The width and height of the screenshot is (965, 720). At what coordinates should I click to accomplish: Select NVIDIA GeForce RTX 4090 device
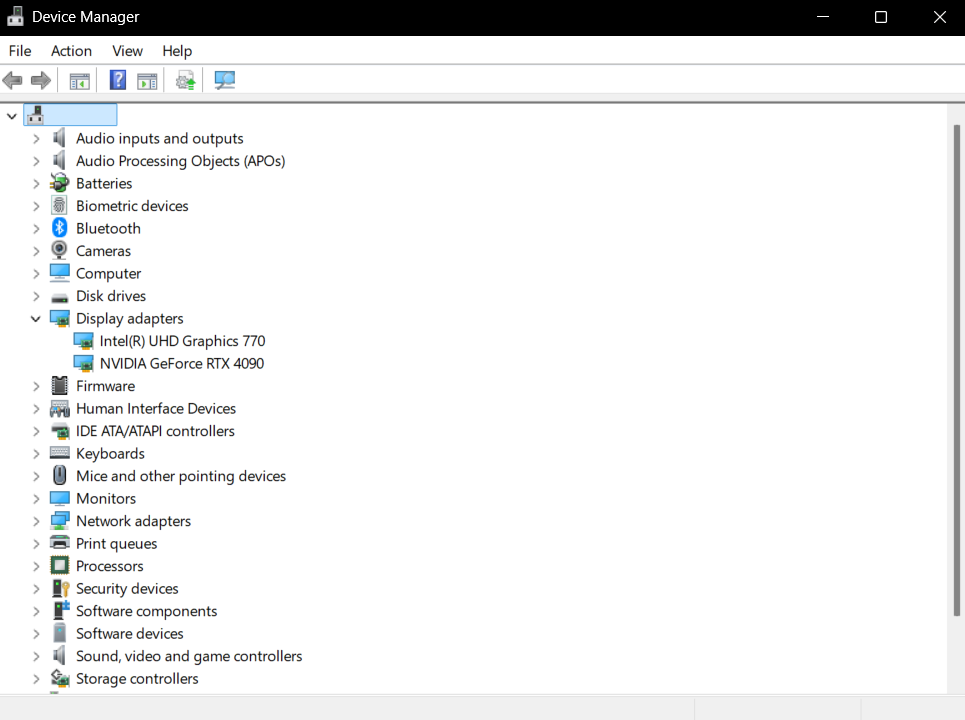click(182, 364)
